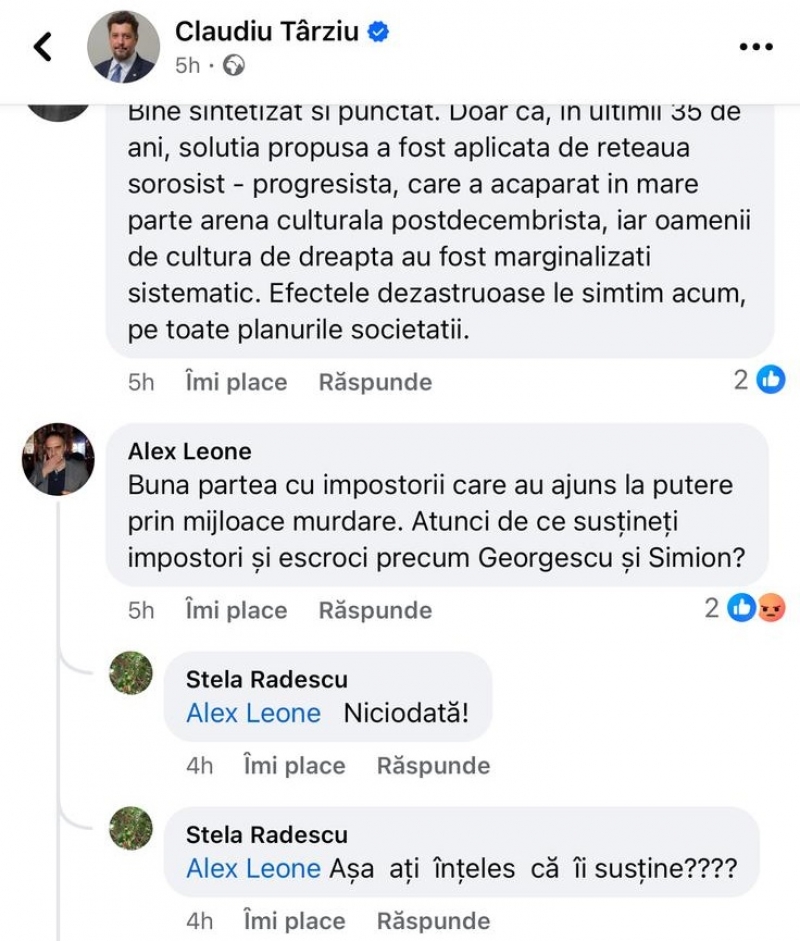This screenshot has width=800, height=941.
Task: Click Îmi place on the first comment
Action: coord(234,381)
